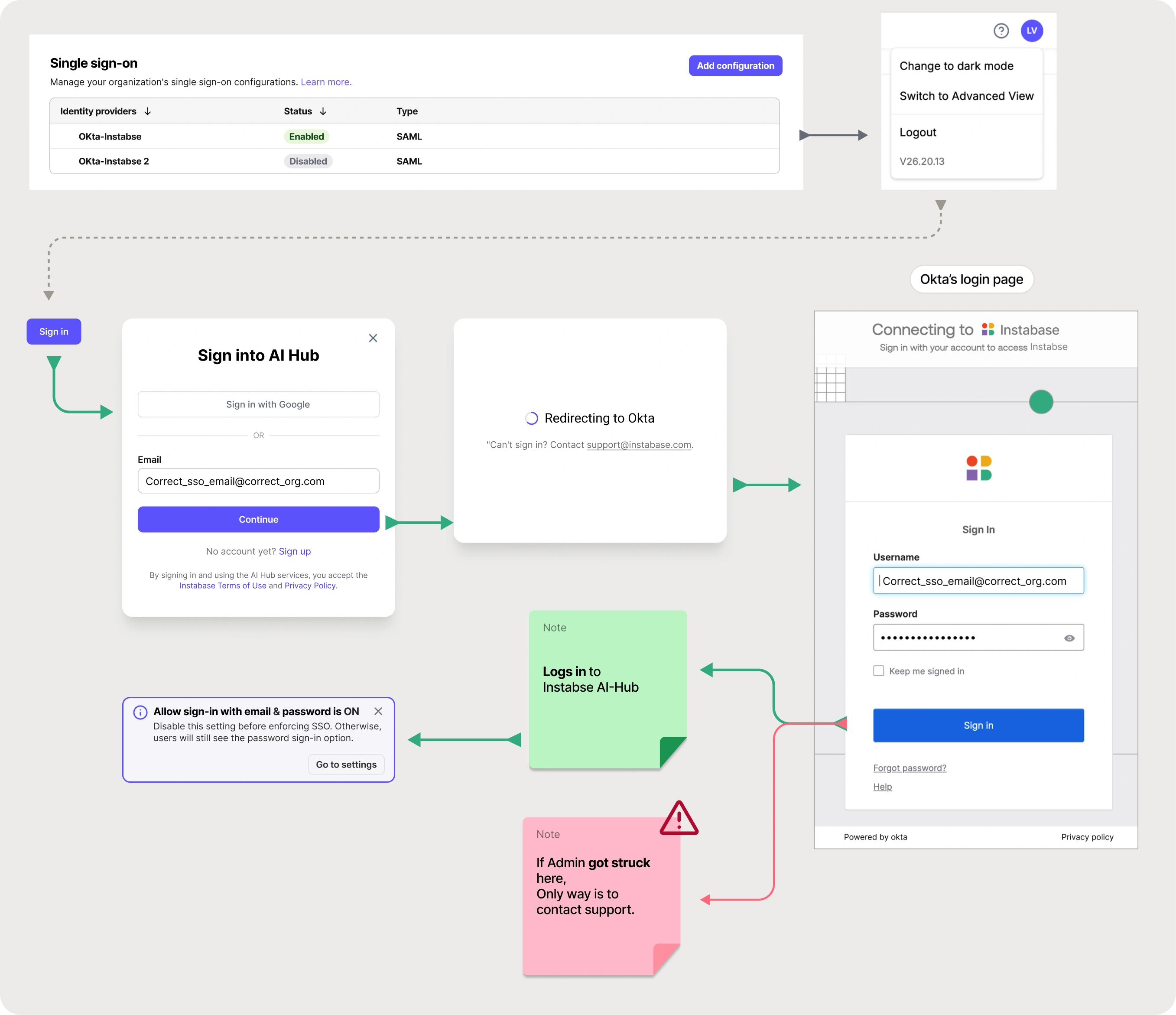Open Privacy policy in Okta footer
The image size is (1176, 1015).
(1088, 837)
